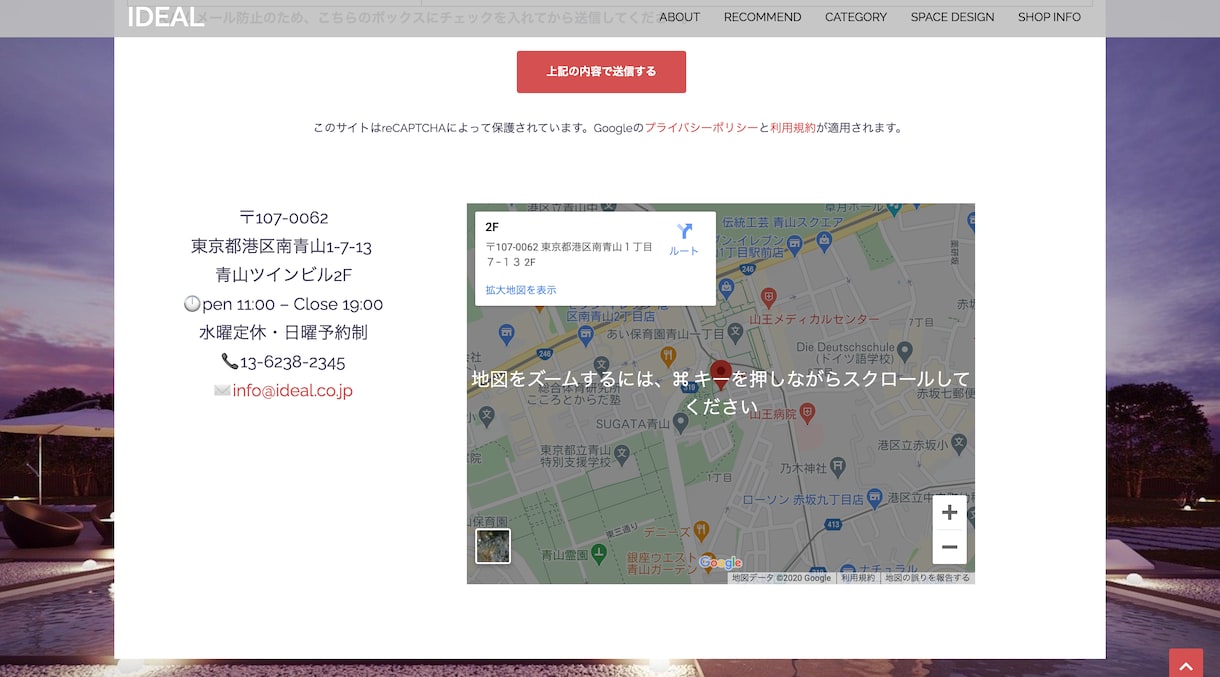The height and width of the screenshot is (677, 1220).
Task: Click the 山王メディカルセンター marker icon
Action: [x=768, y=296]
